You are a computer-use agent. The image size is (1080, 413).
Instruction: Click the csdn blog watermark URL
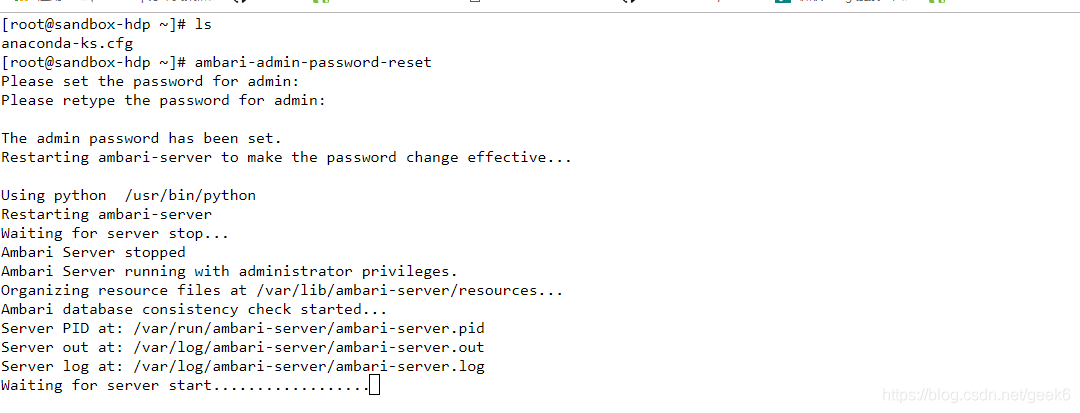[976, 395]
